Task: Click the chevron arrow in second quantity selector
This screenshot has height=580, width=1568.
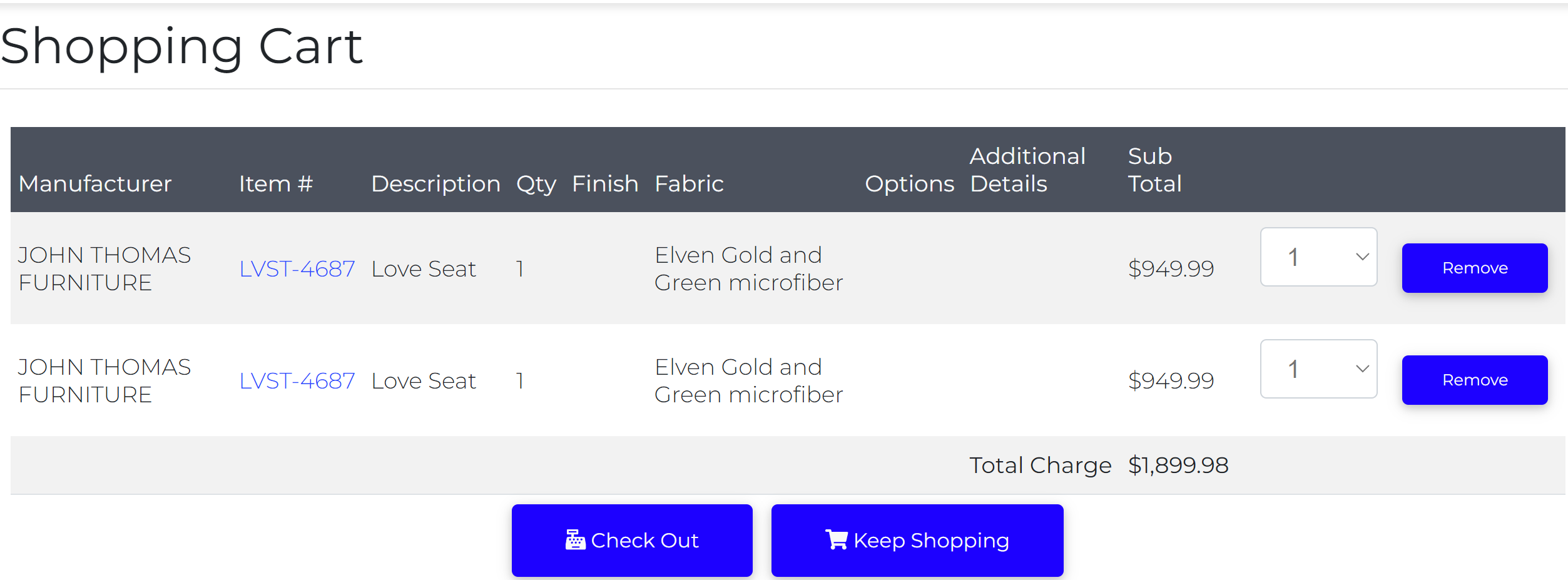Action: click(1362, 369)
